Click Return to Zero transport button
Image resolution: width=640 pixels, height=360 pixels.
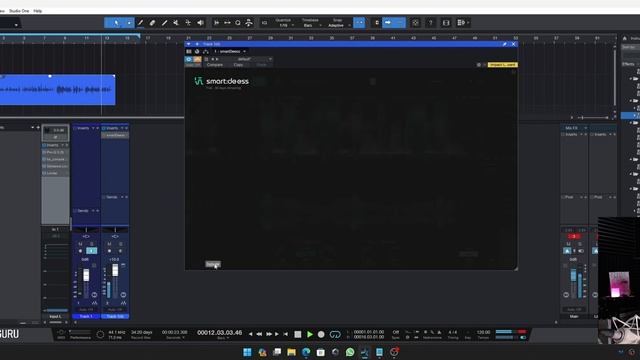[285, 334]
